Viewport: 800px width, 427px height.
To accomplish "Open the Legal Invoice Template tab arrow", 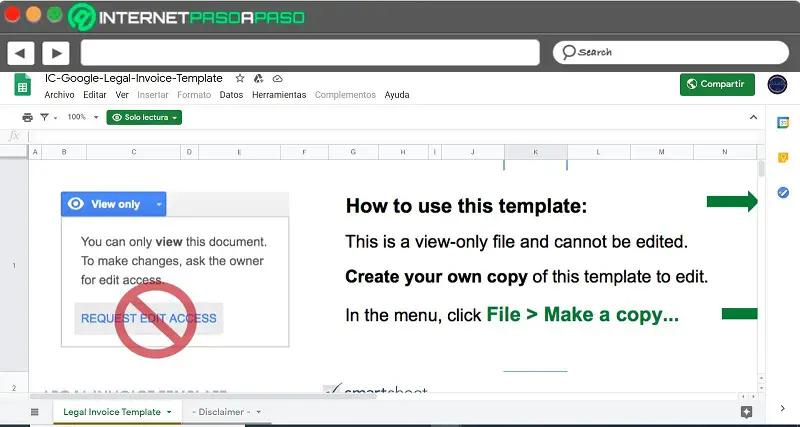I will (x=169, y=412).
